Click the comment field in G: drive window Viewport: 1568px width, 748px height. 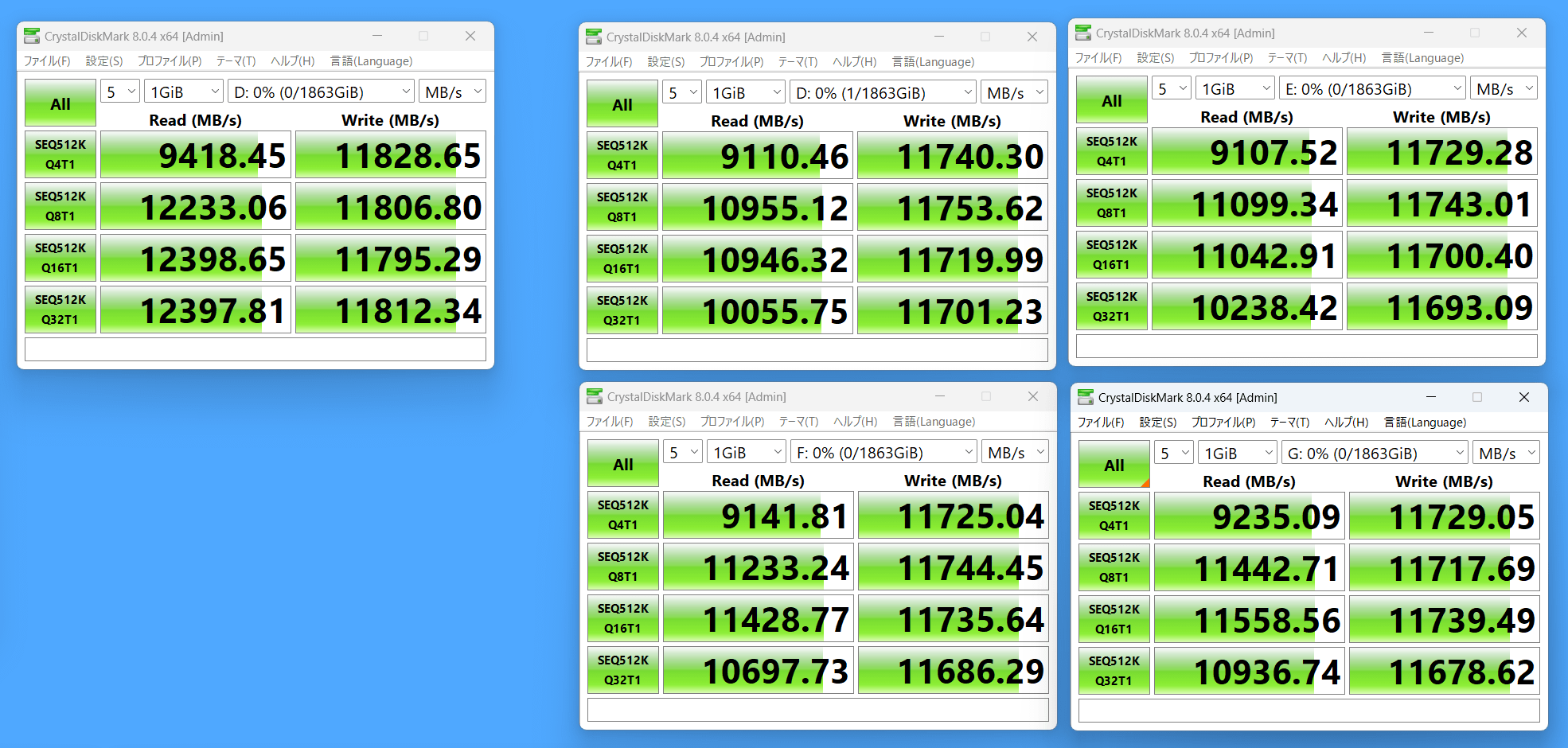pos(1309,711)
